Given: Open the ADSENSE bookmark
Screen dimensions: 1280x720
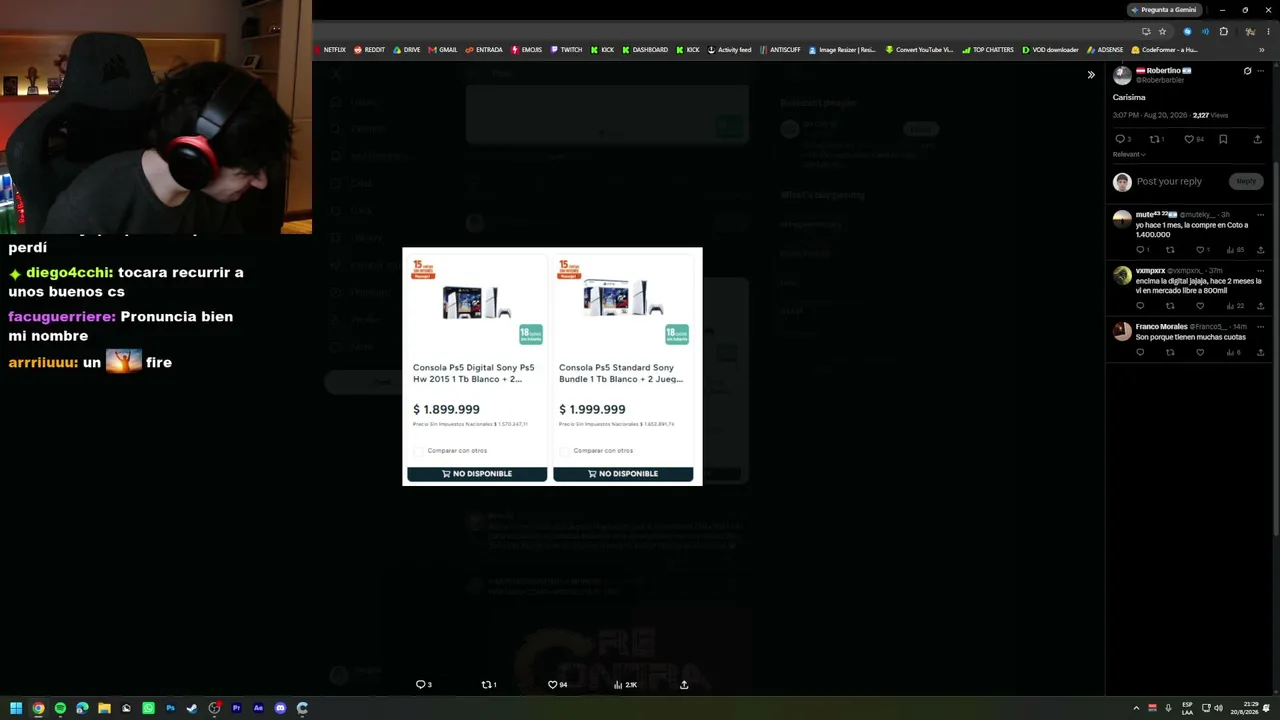Looking at the screenshot, I should point(1105,50).
